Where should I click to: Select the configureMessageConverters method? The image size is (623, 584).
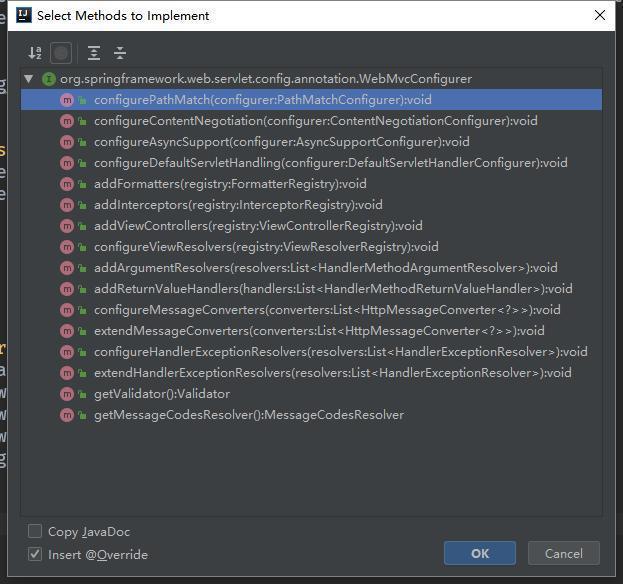[x=327, y=310]
